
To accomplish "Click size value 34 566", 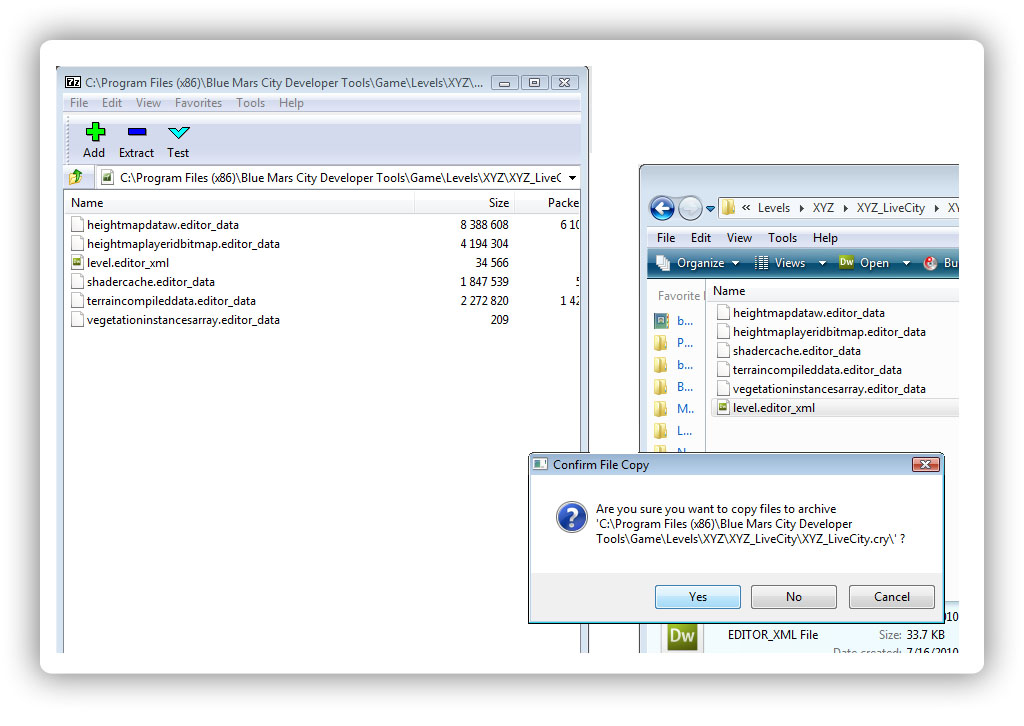I will [x=492, y=262].
